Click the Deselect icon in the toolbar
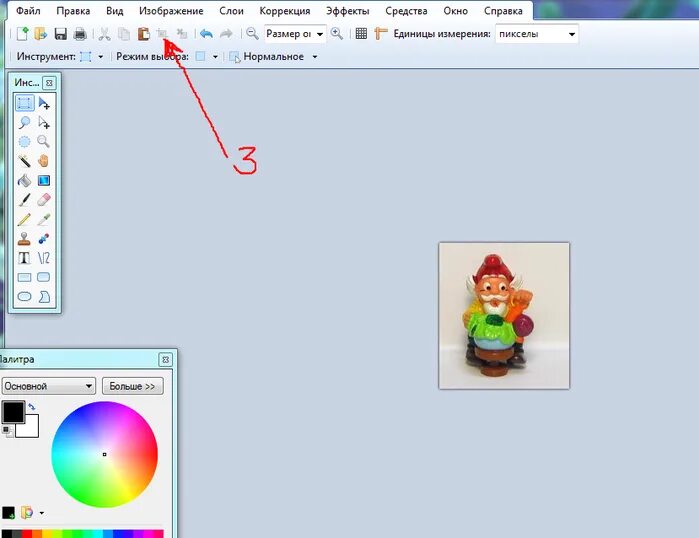Viewport: 699px width, 538px height. pos(181,34)
